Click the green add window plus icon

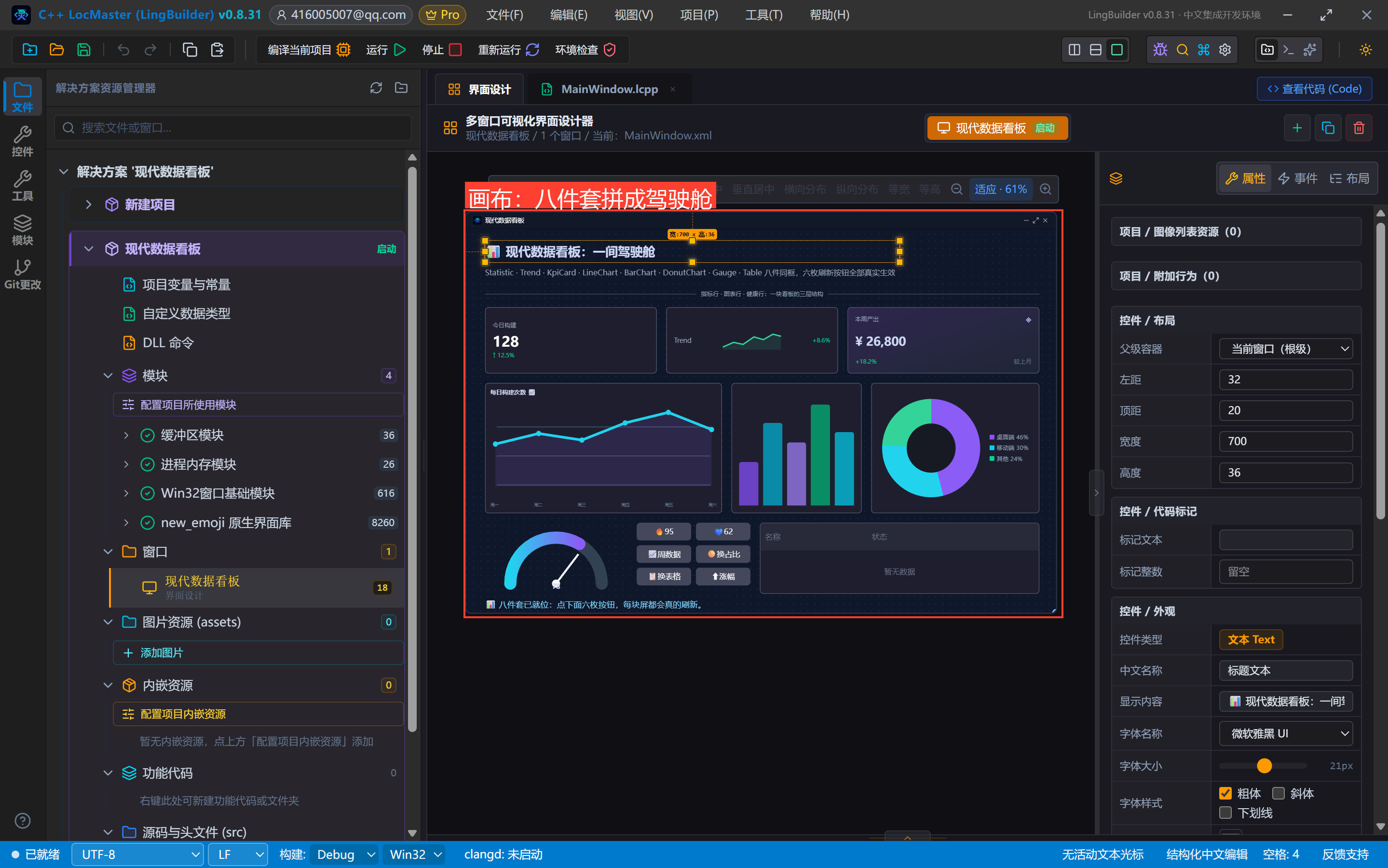coord(1297,127)
